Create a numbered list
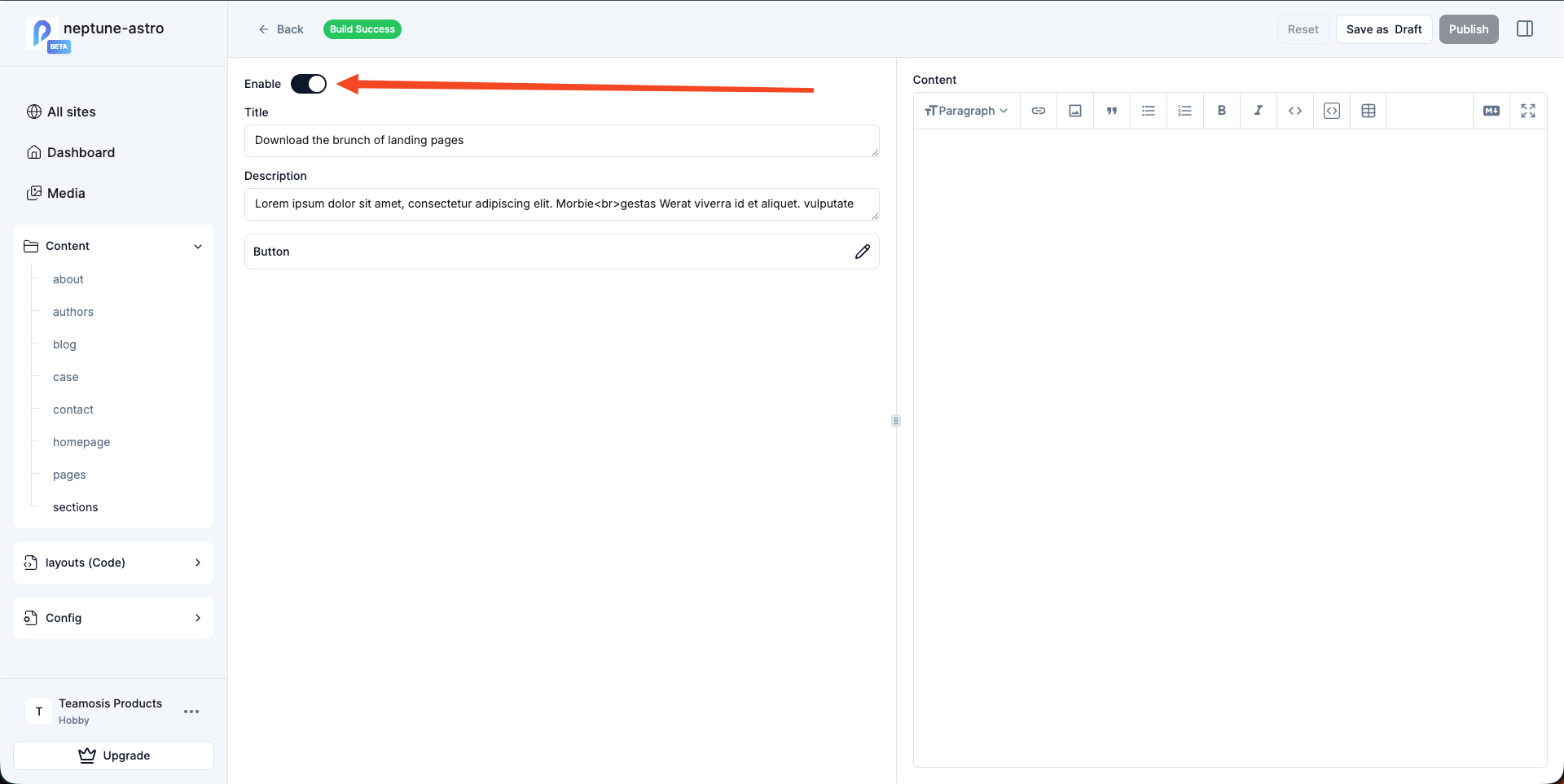Viewport: 1564px width, 784px height. point(1184,110)
